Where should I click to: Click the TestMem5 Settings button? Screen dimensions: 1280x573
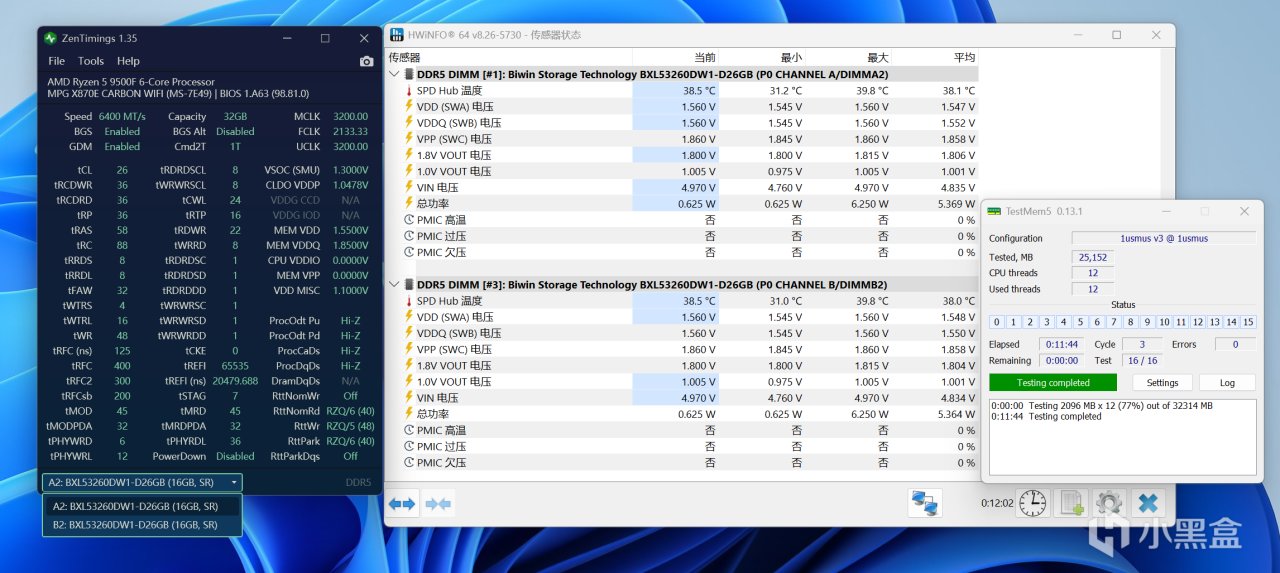[x=1162, y=383]
